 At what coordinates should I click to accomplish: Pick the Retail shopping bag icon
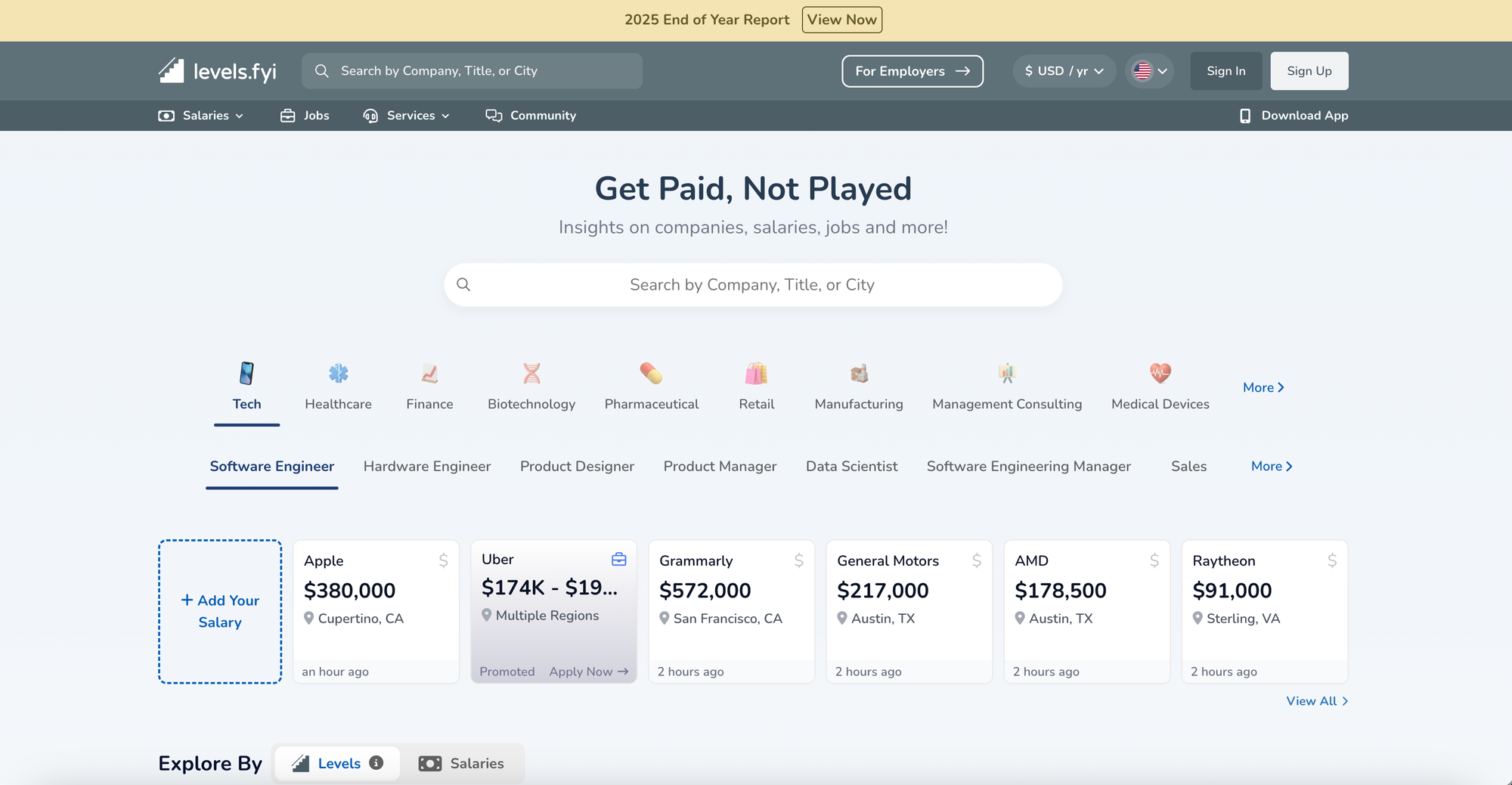[756, 374]
